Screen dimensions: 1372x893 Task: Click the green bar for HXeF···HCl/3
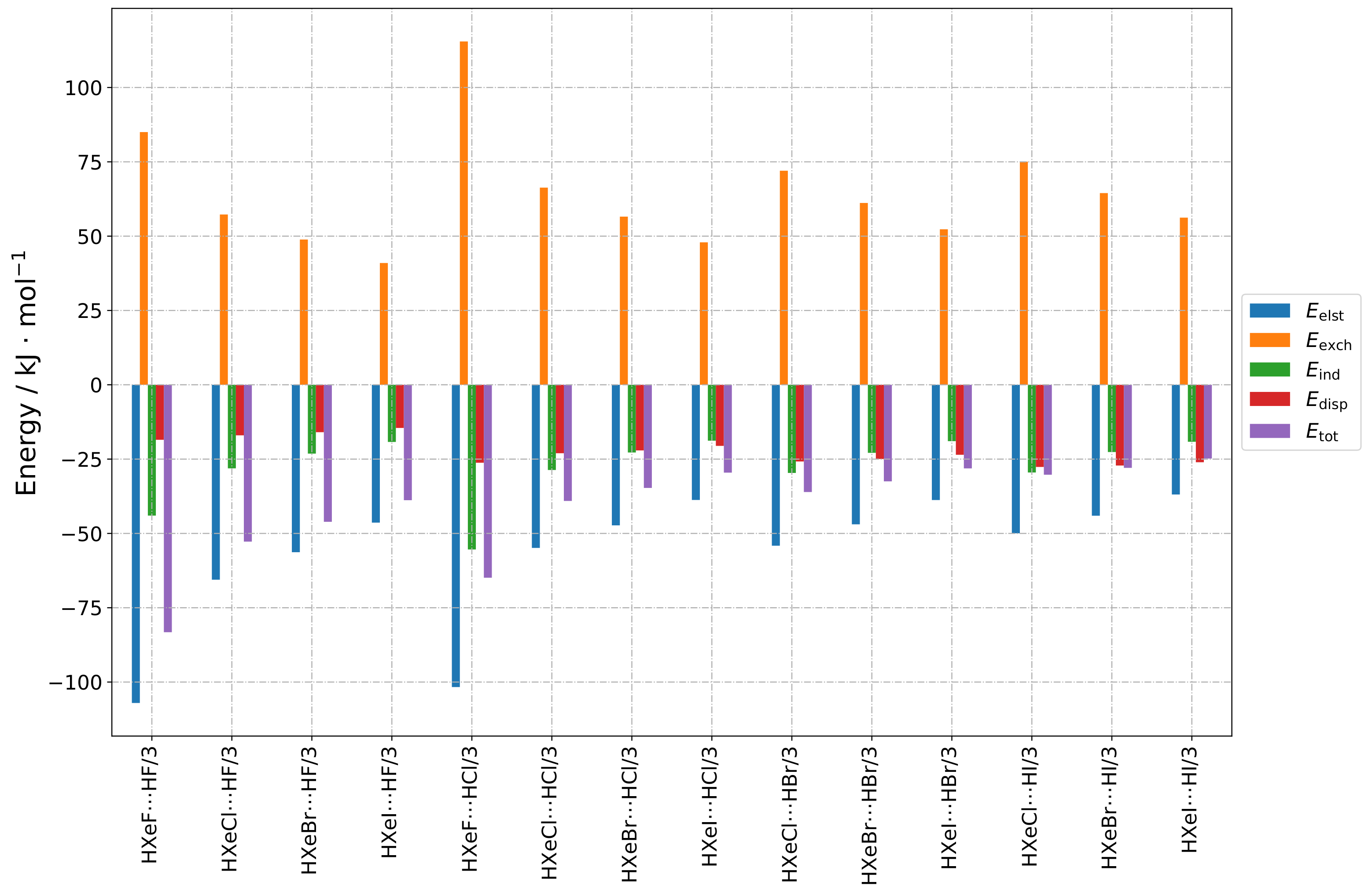471,467
